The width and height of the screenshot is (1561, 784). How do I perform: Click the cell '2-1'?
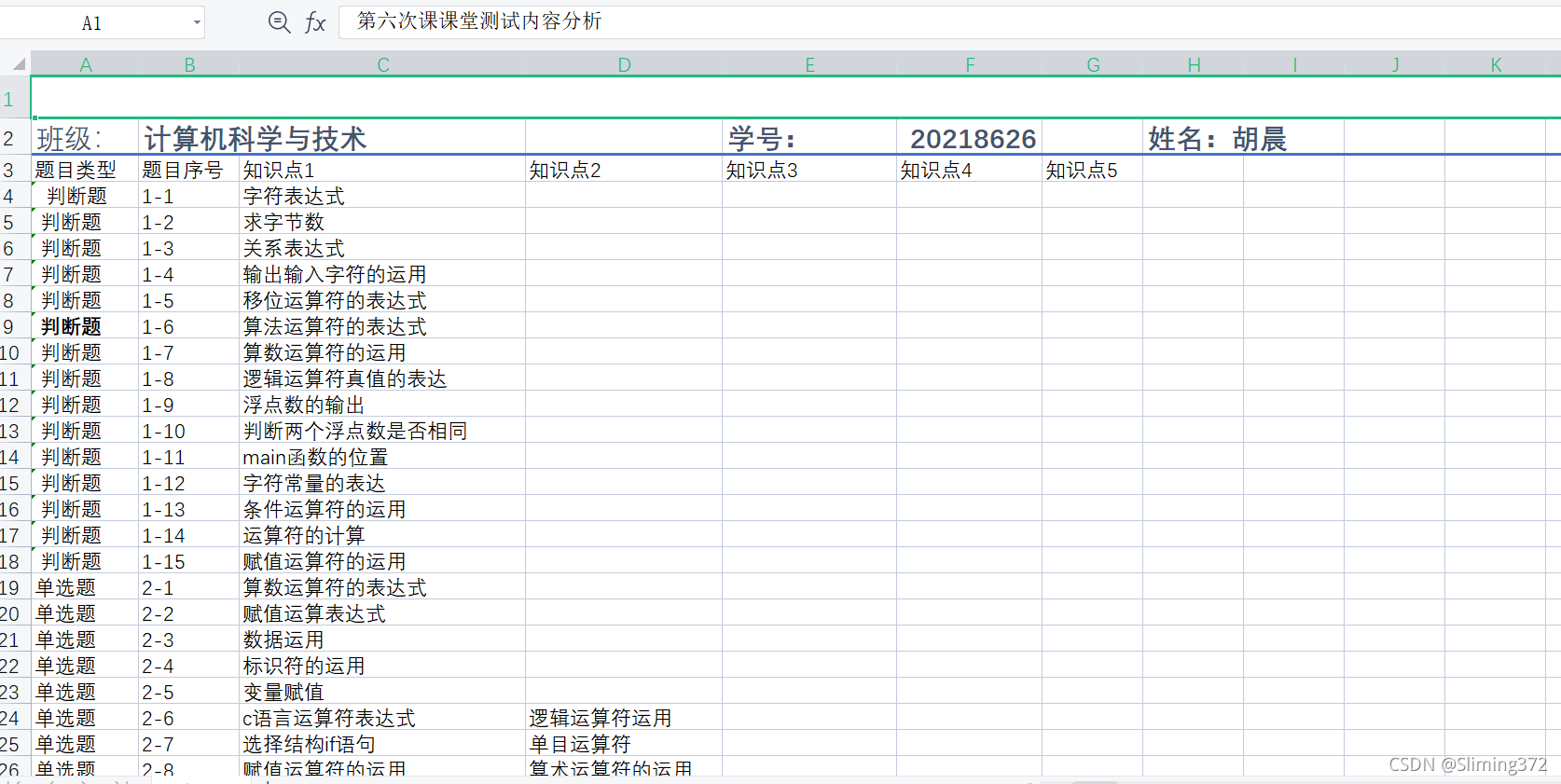189,587
